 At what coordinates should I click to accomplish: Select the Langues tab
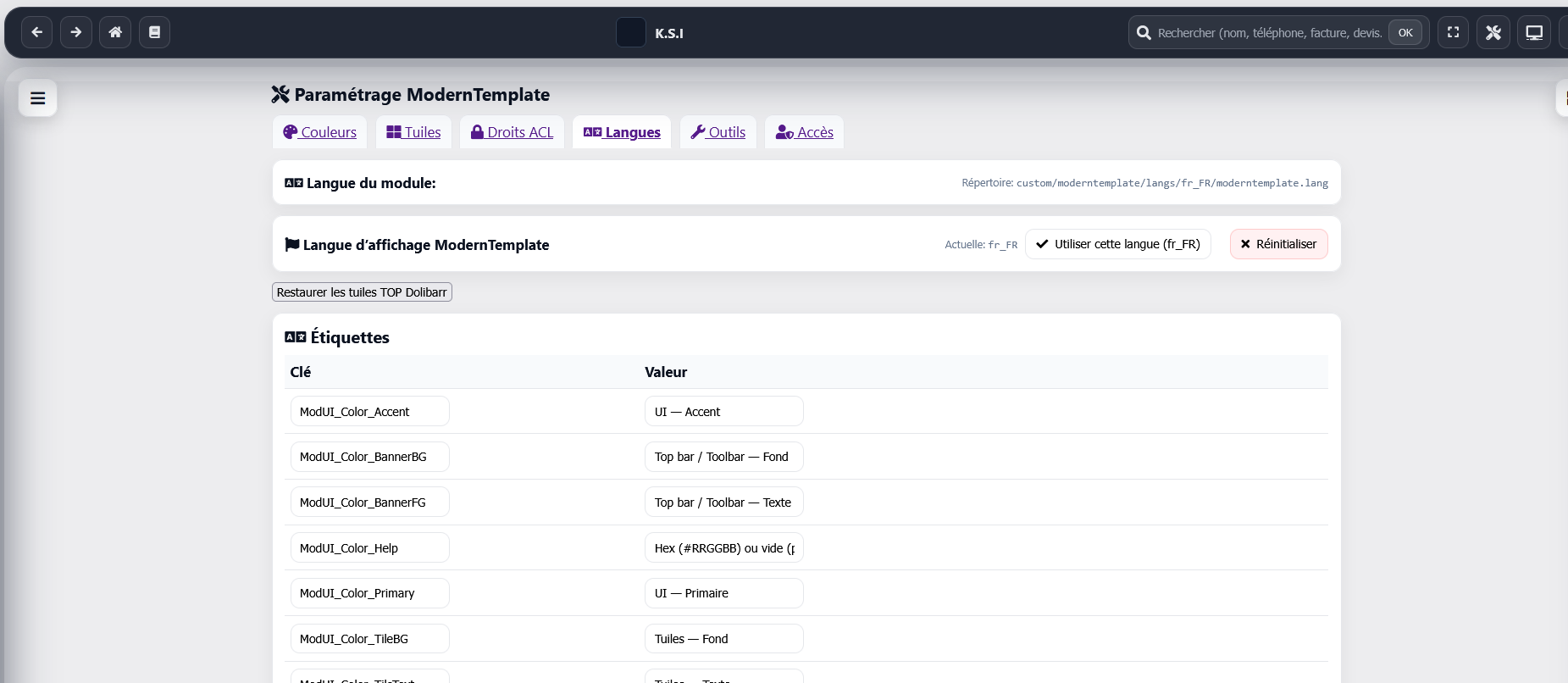tap(622, 132)
